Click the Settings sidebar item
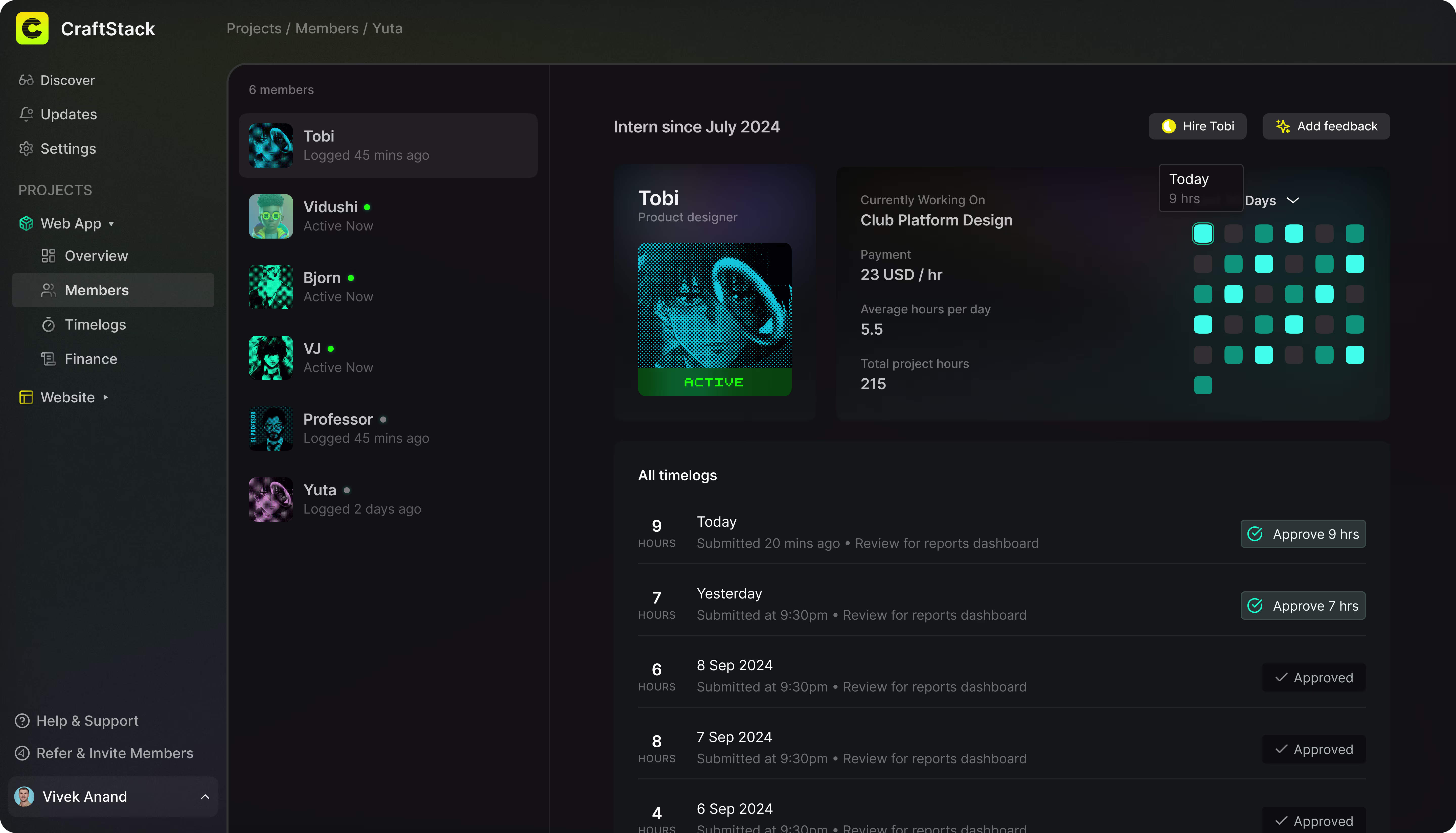1456x833 pixels. [68, 149]
